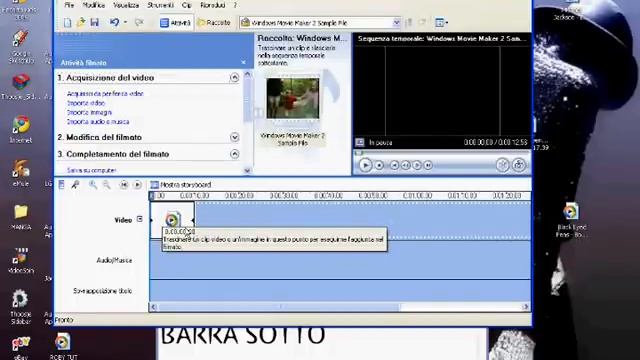640x360 pixels.
Task: Click the Mostra storyboard button
Action: click(x=180, y=185)
